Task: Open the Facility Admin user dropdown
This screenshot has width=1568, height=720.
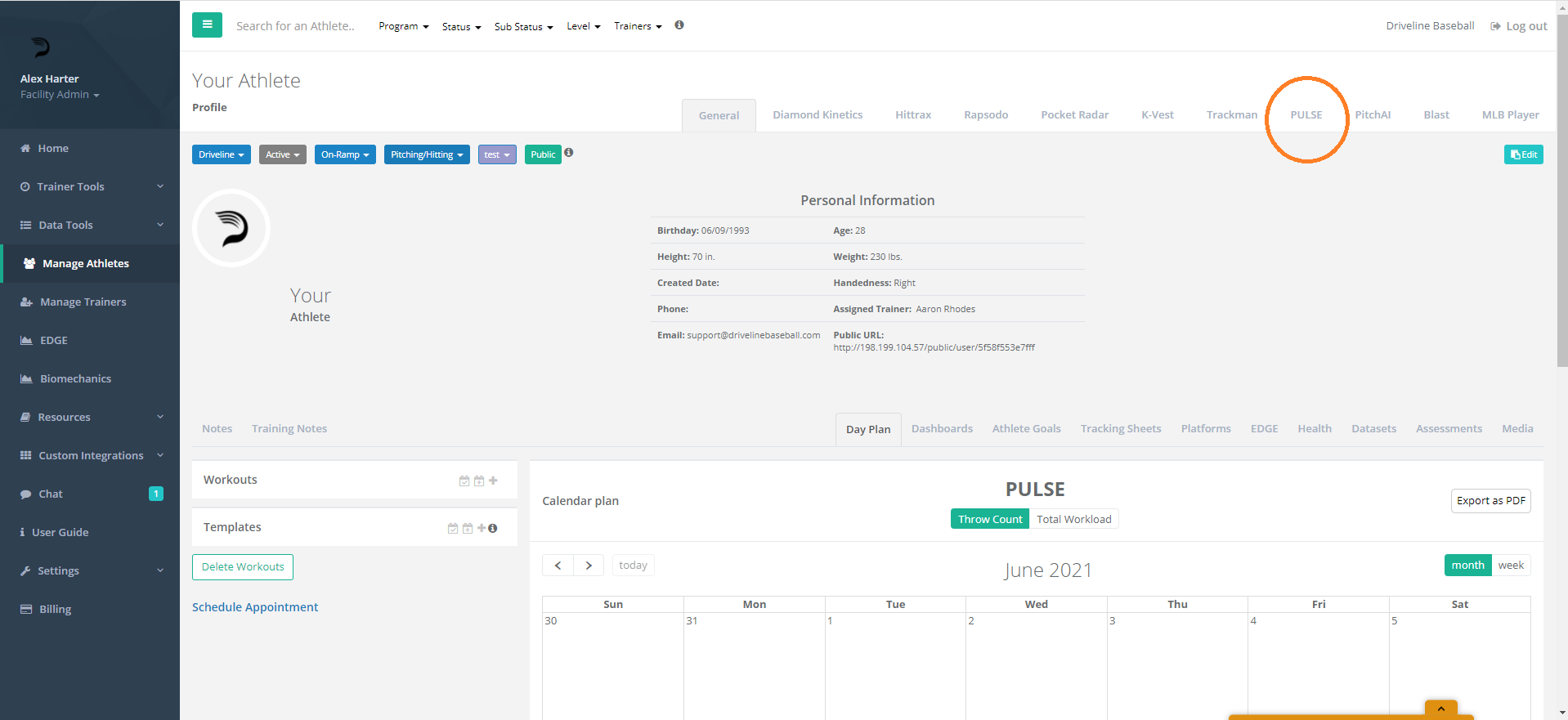Action: 60,95
